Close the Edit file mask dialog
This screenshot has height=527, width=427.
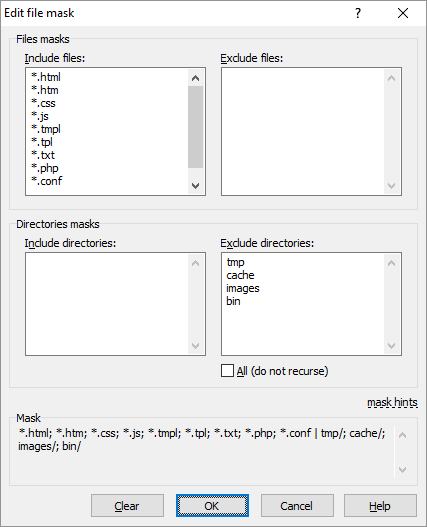[403, 13]
